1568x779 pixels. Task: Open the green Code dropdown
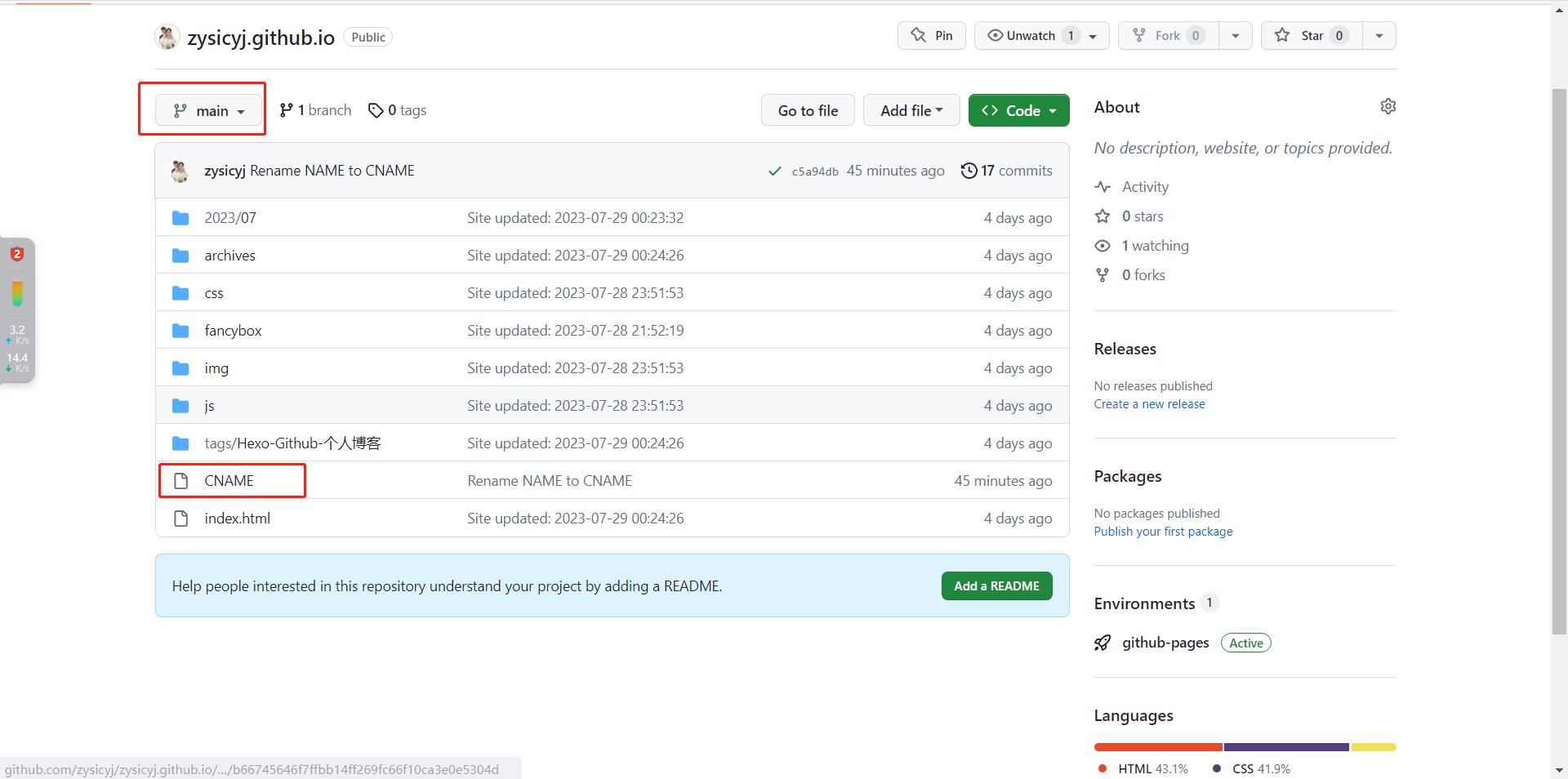pyautogui.click(x=1018, y=109)
